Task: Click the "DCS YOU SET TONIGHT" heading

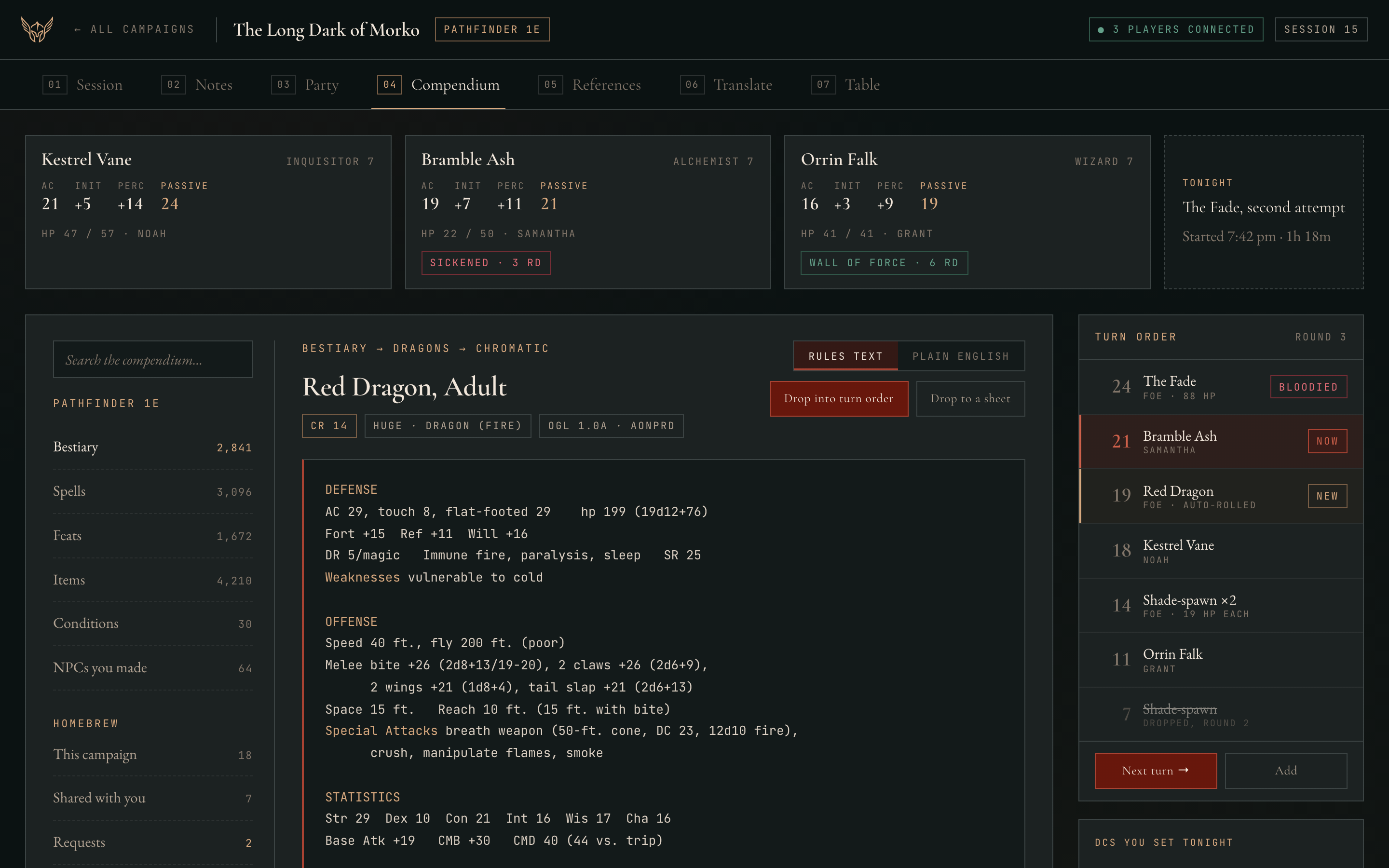Action: (1163, 842)
